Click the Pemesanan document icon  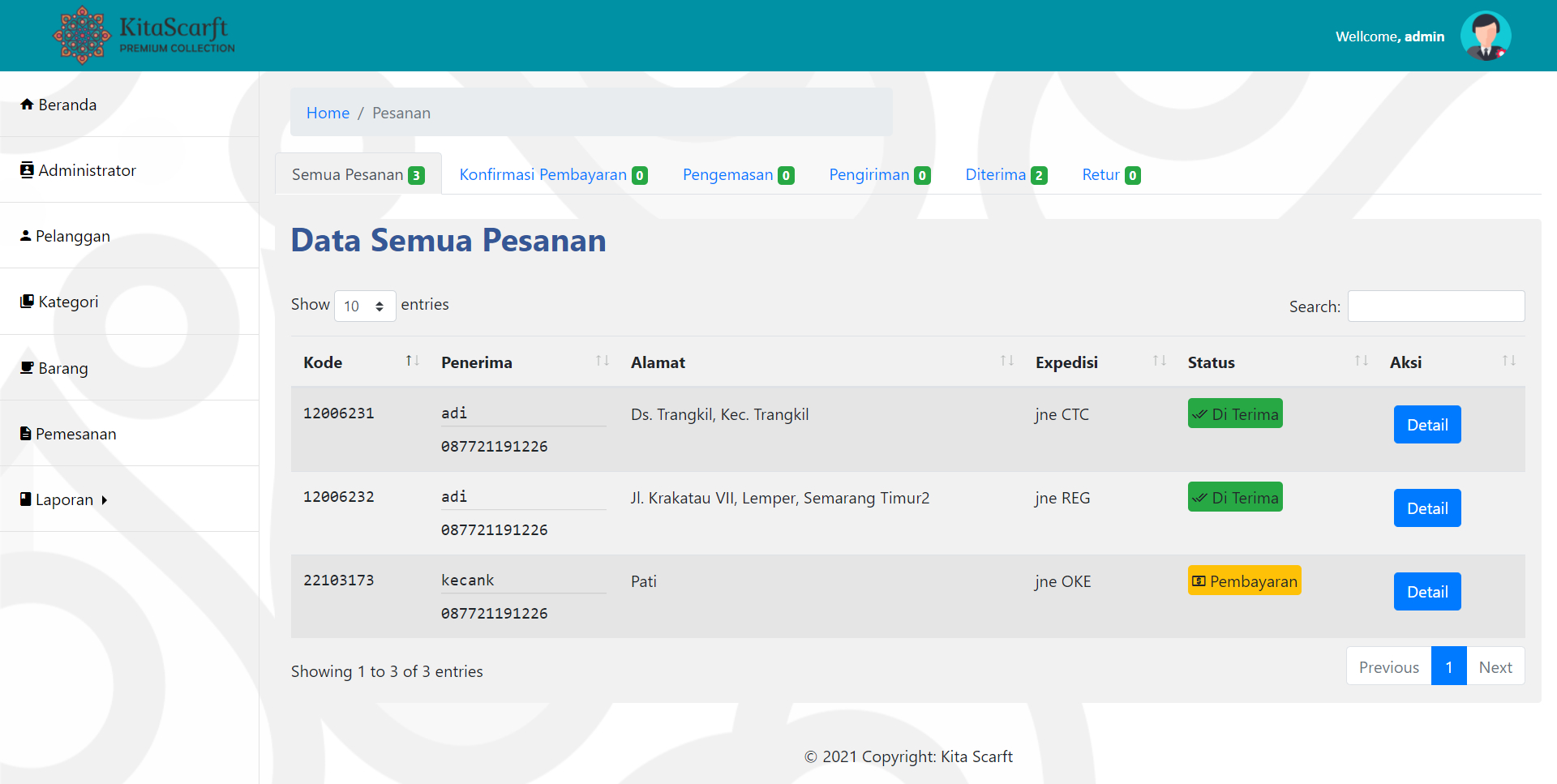(26, 434)
